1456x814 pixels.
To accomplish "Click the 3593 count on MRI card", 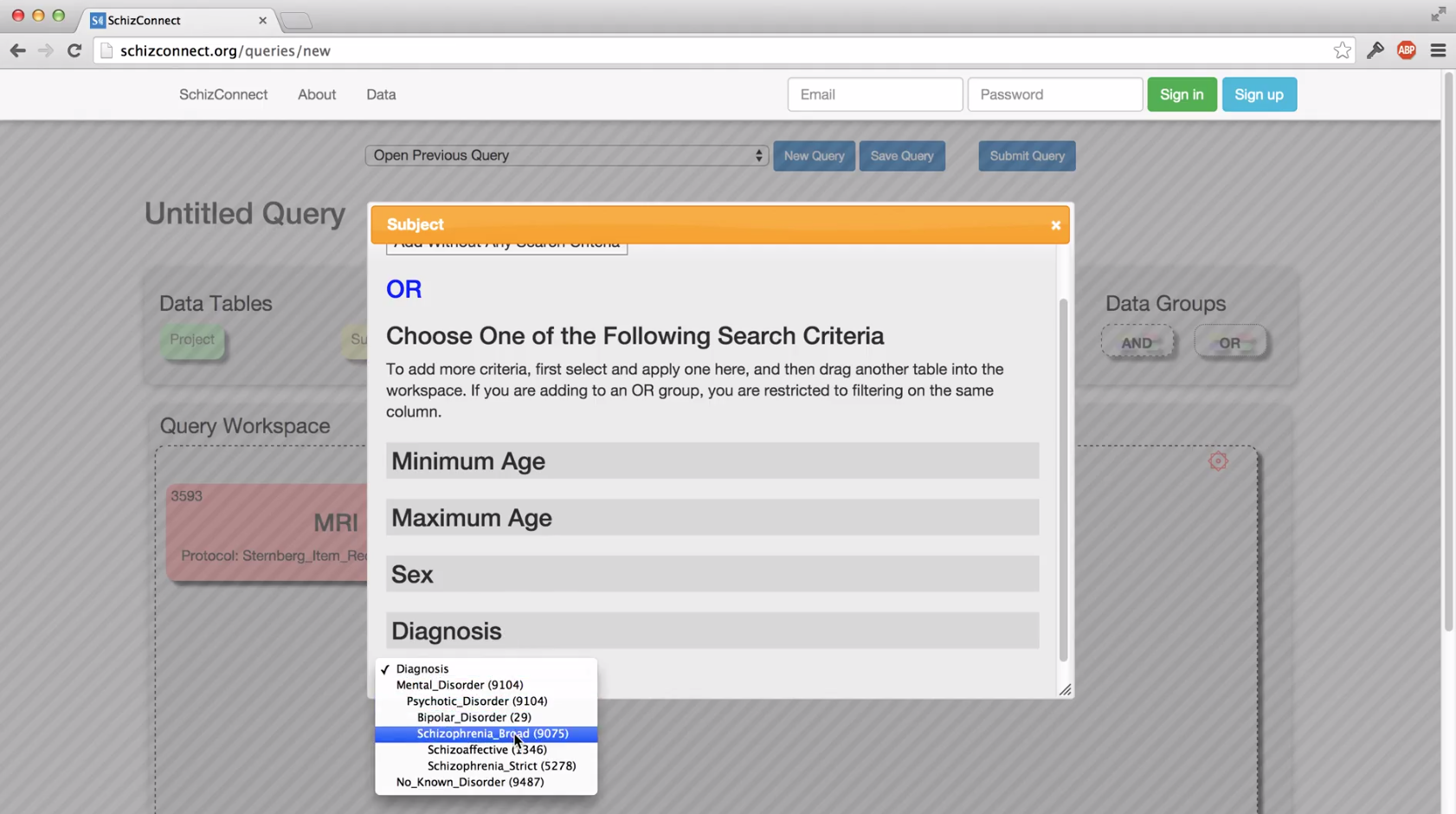I will (186, 496).
